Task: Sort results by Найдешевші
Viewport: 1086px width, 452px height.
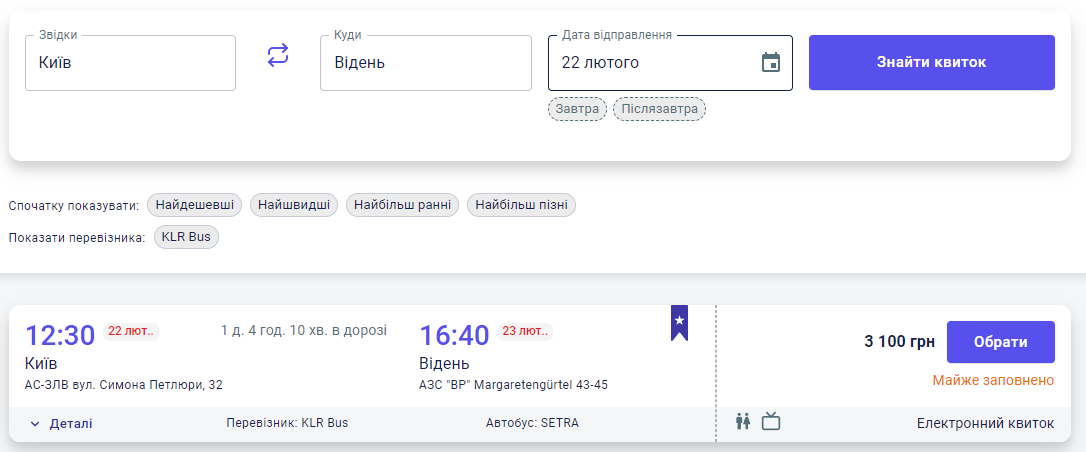Action: click(194, 205)
